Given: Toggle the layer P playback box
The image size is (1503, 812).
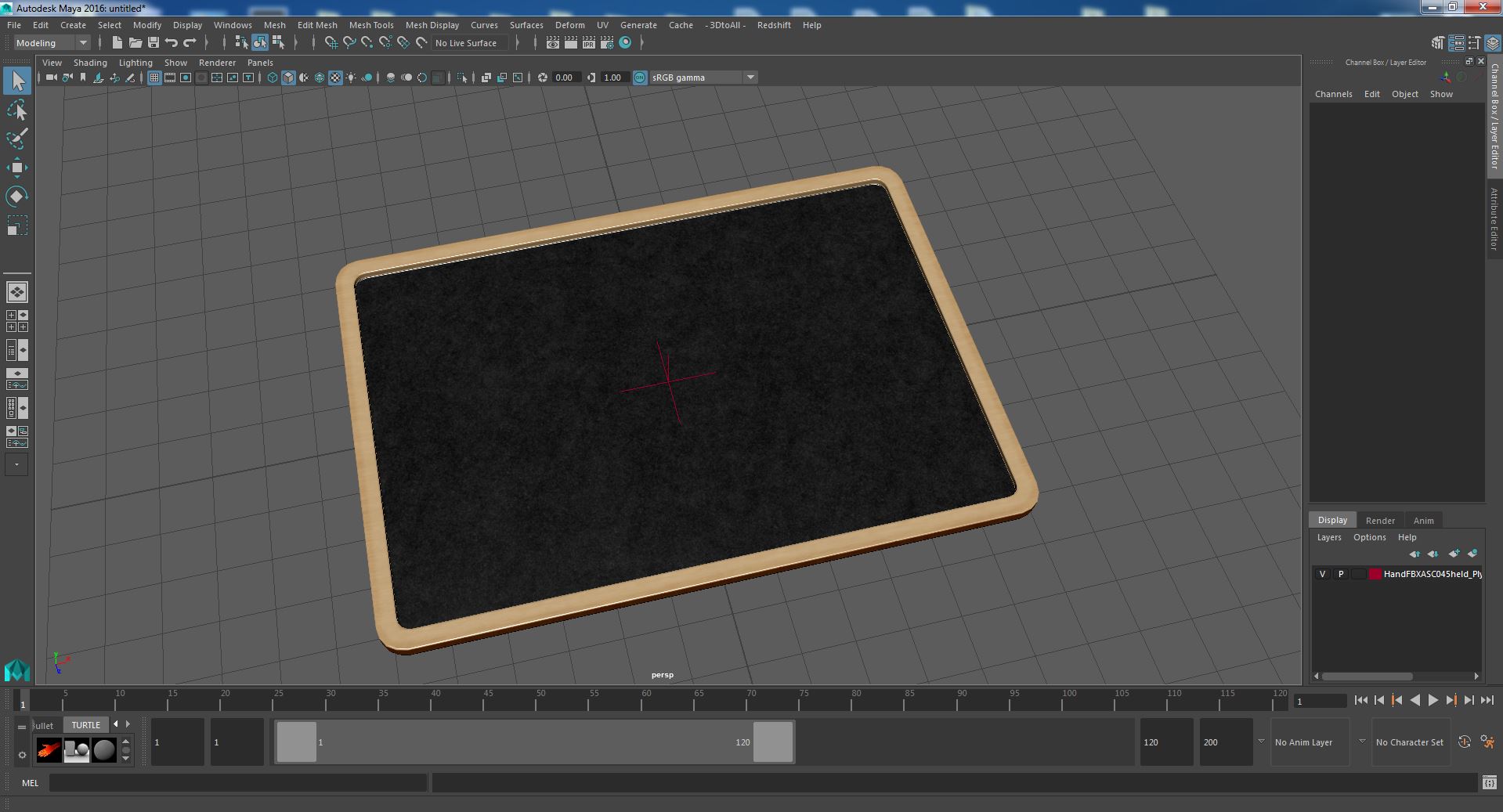Looking at the screenshot, I should pos(1341,574).
